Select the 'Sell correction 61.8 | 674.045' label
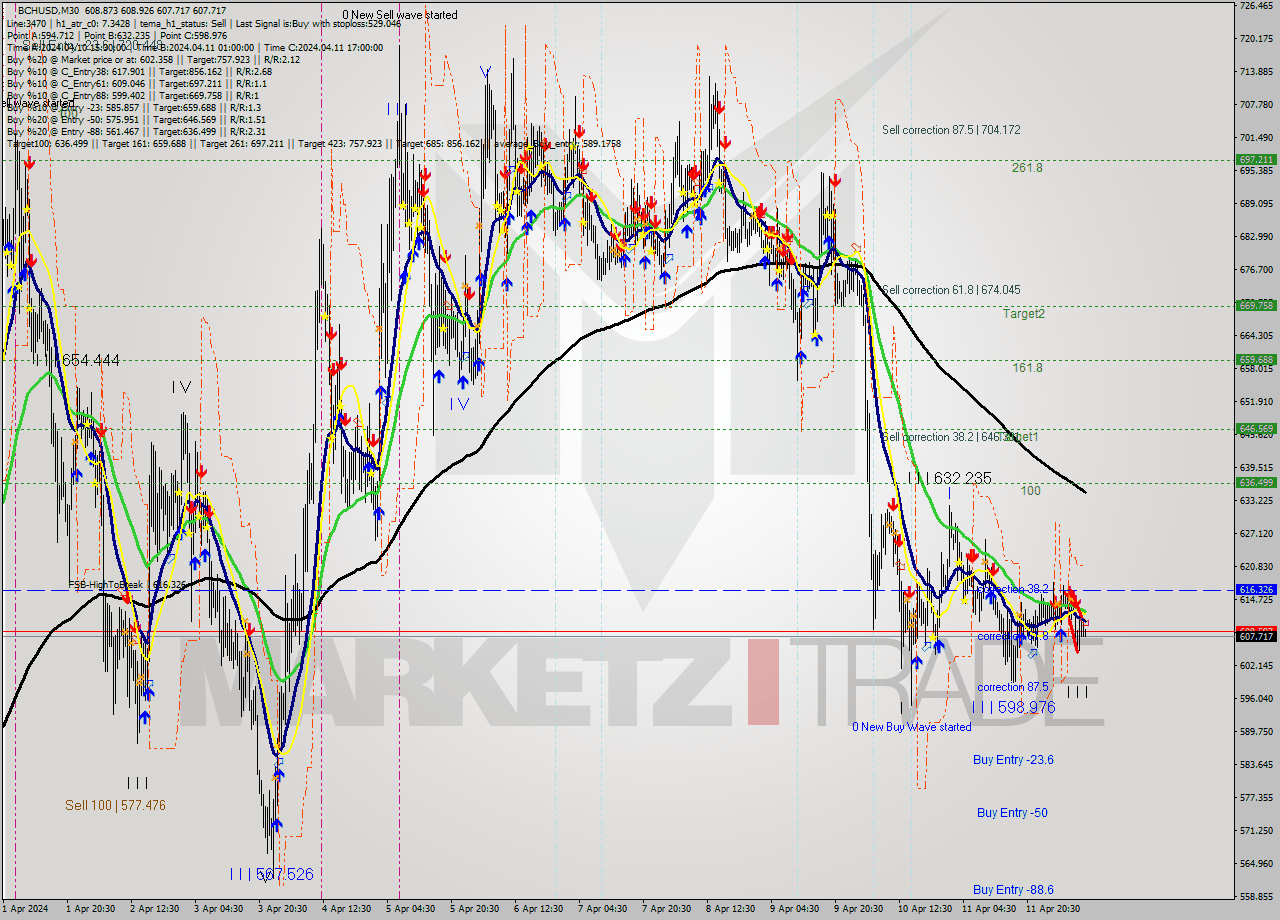 click(x=951, y=290)
